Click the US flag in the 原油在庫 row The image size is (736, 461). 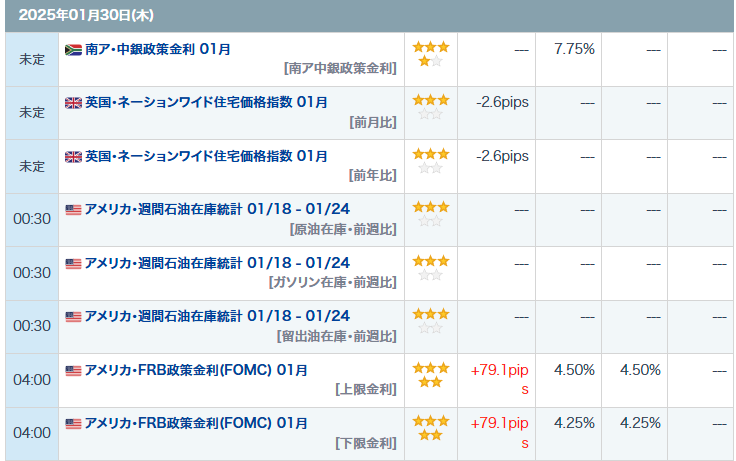pyautogui.click(x=73, y=209)
